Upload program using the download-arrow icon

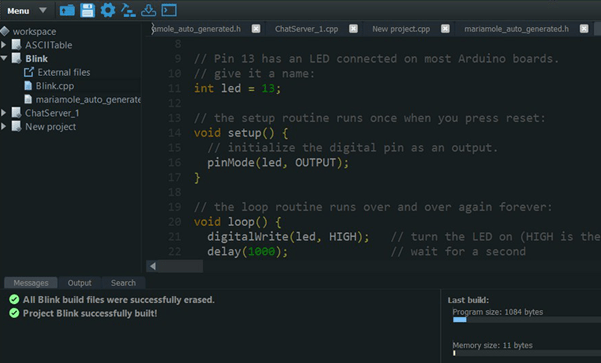pyautogui.click(x=148, y=10)
